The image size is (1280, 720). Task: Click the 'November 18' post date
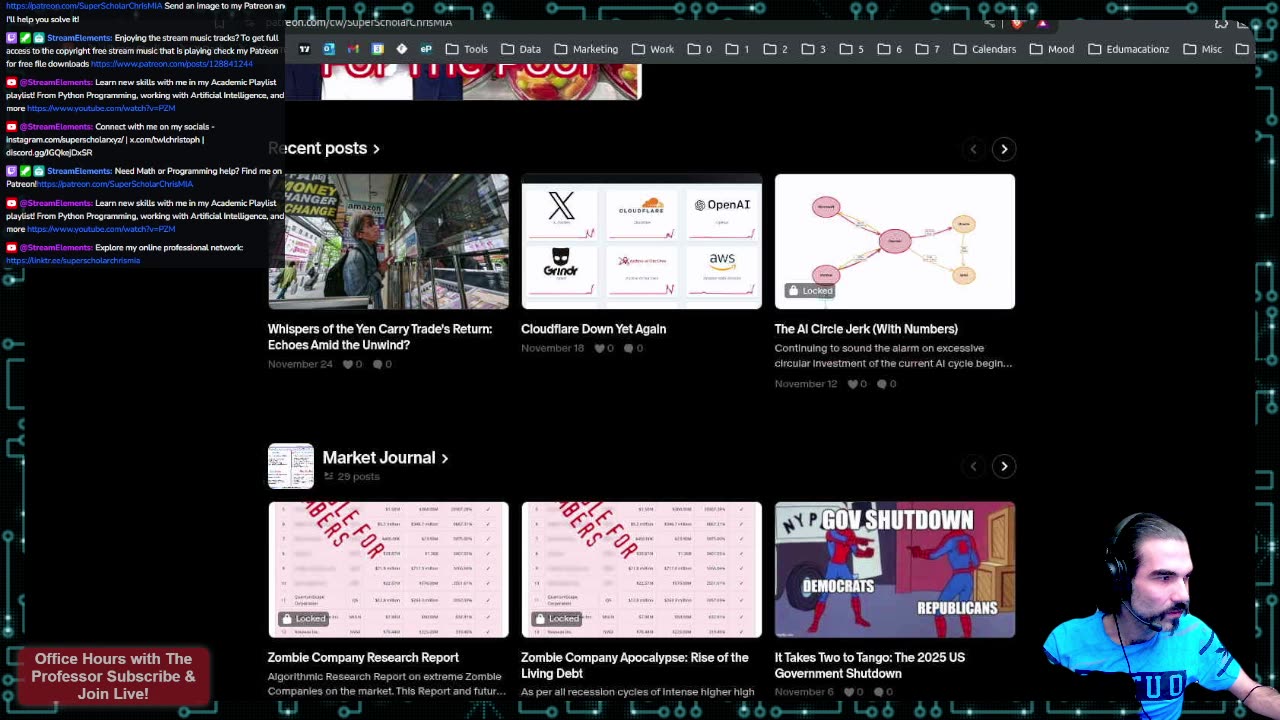(x=552, y=348)
